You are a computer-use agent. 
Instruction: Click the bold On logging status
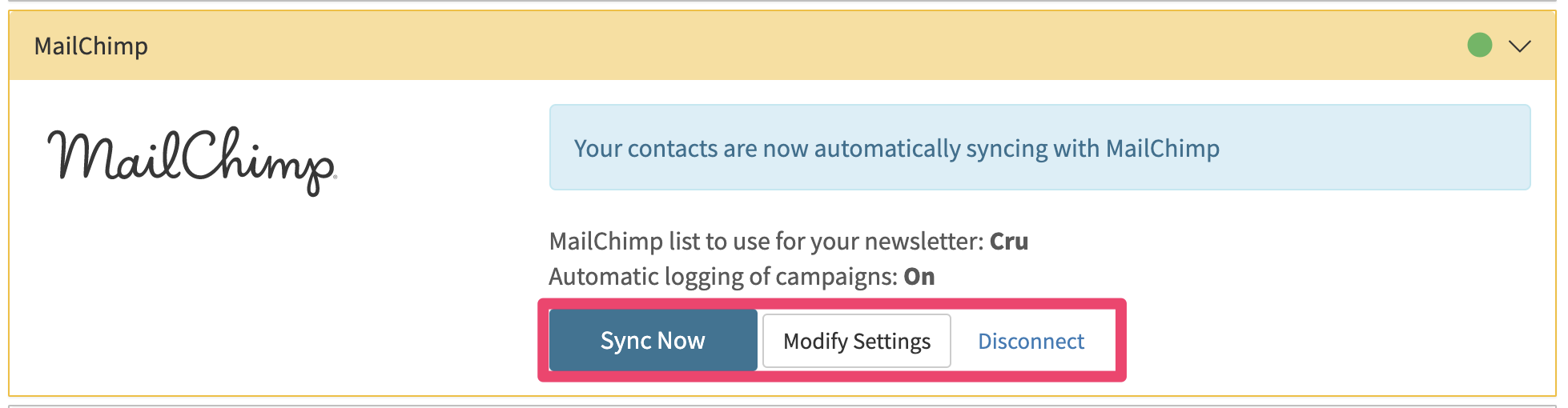point(919,277)
